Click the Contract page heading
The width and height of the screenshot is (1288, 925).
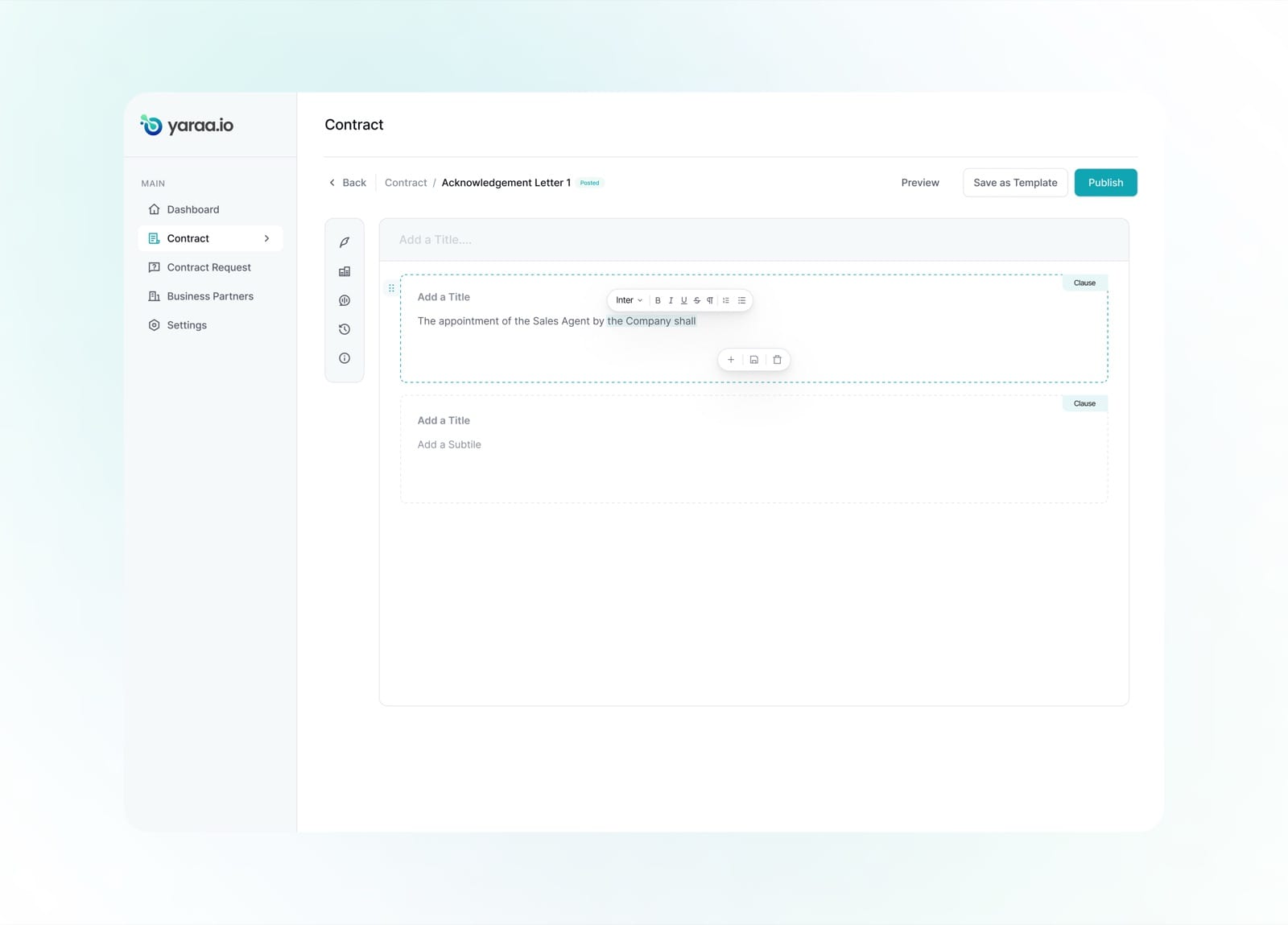click(x=354, y=125)
